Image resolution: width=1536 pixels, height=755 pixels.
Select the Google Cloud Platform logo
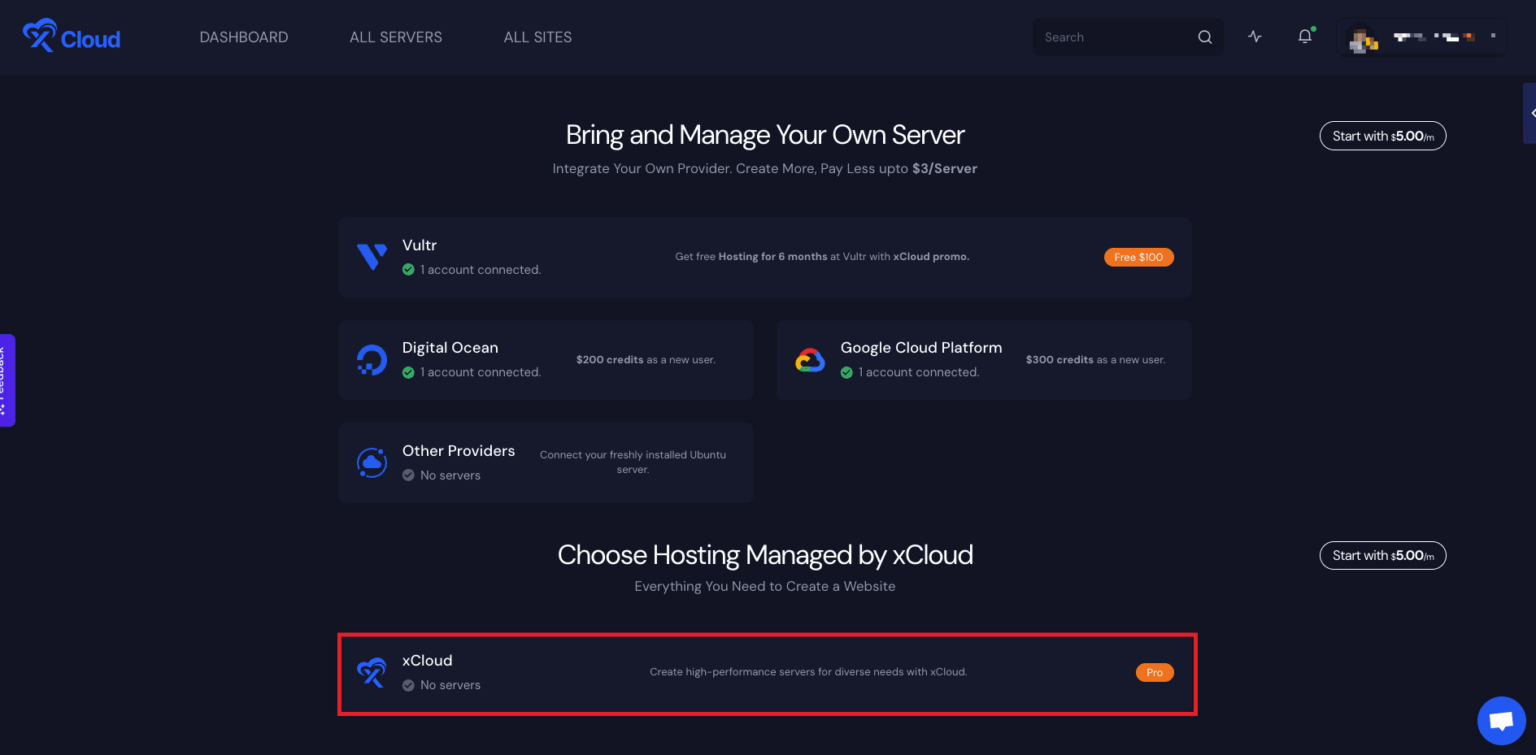pos(810,359)
